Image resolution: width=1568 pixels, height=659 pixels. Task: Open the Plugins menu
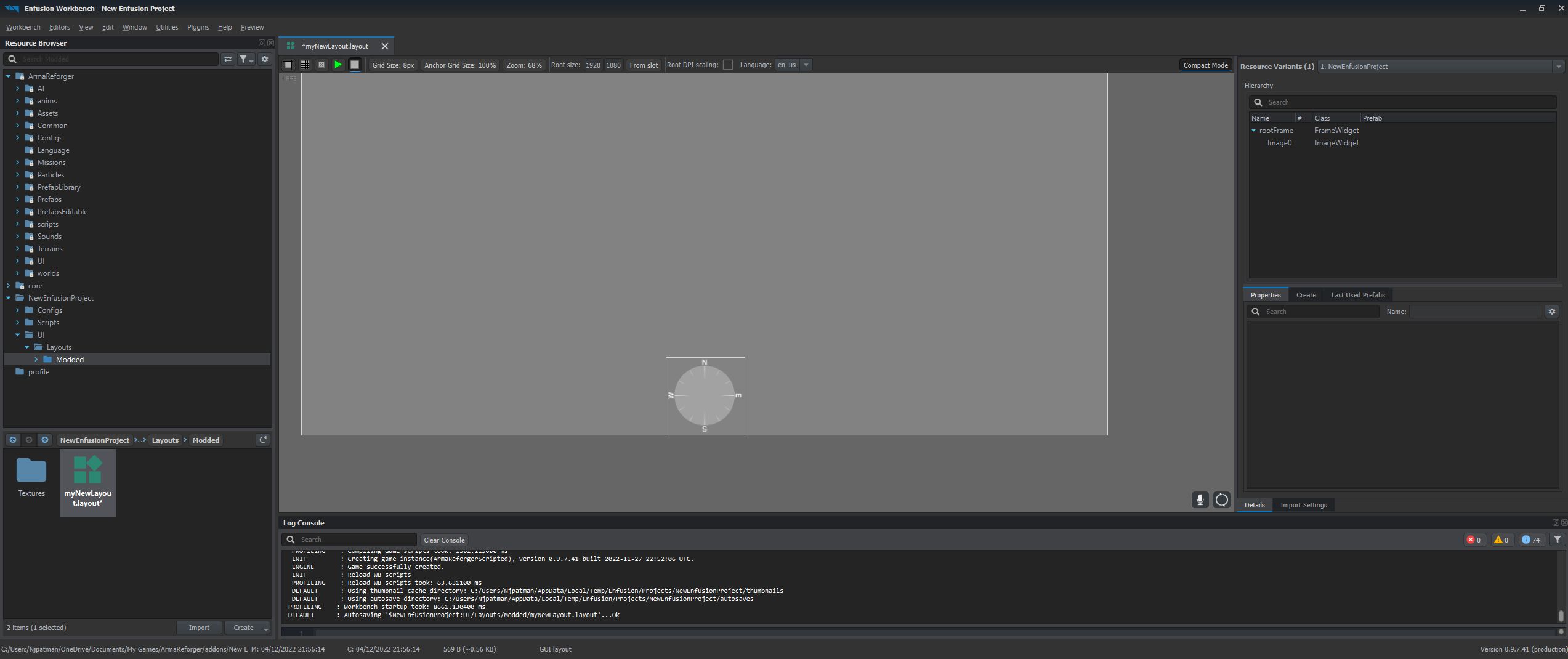(x=198, y=27)
